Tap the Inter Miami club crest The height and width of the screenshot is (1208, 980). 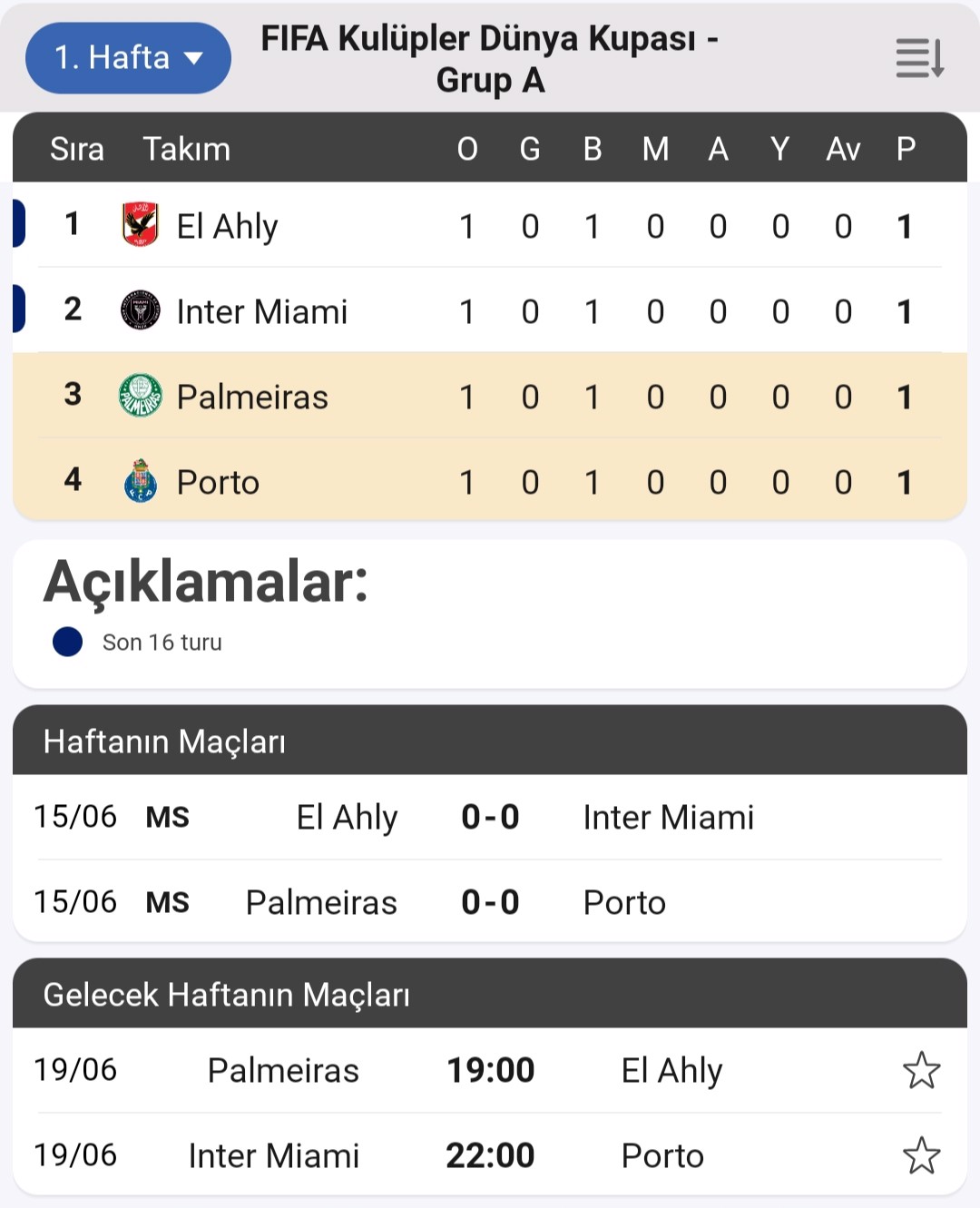tap(141, 310)
